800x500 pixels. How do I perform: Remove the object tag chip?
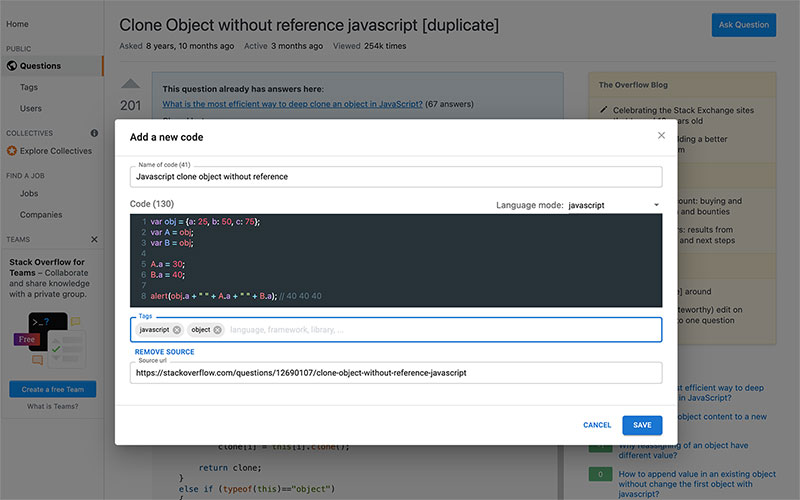[x=217, y=330]
